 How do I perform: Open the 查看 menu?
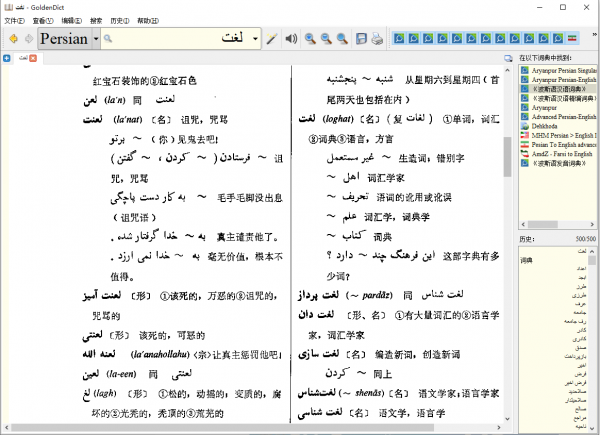click(43, 21)
